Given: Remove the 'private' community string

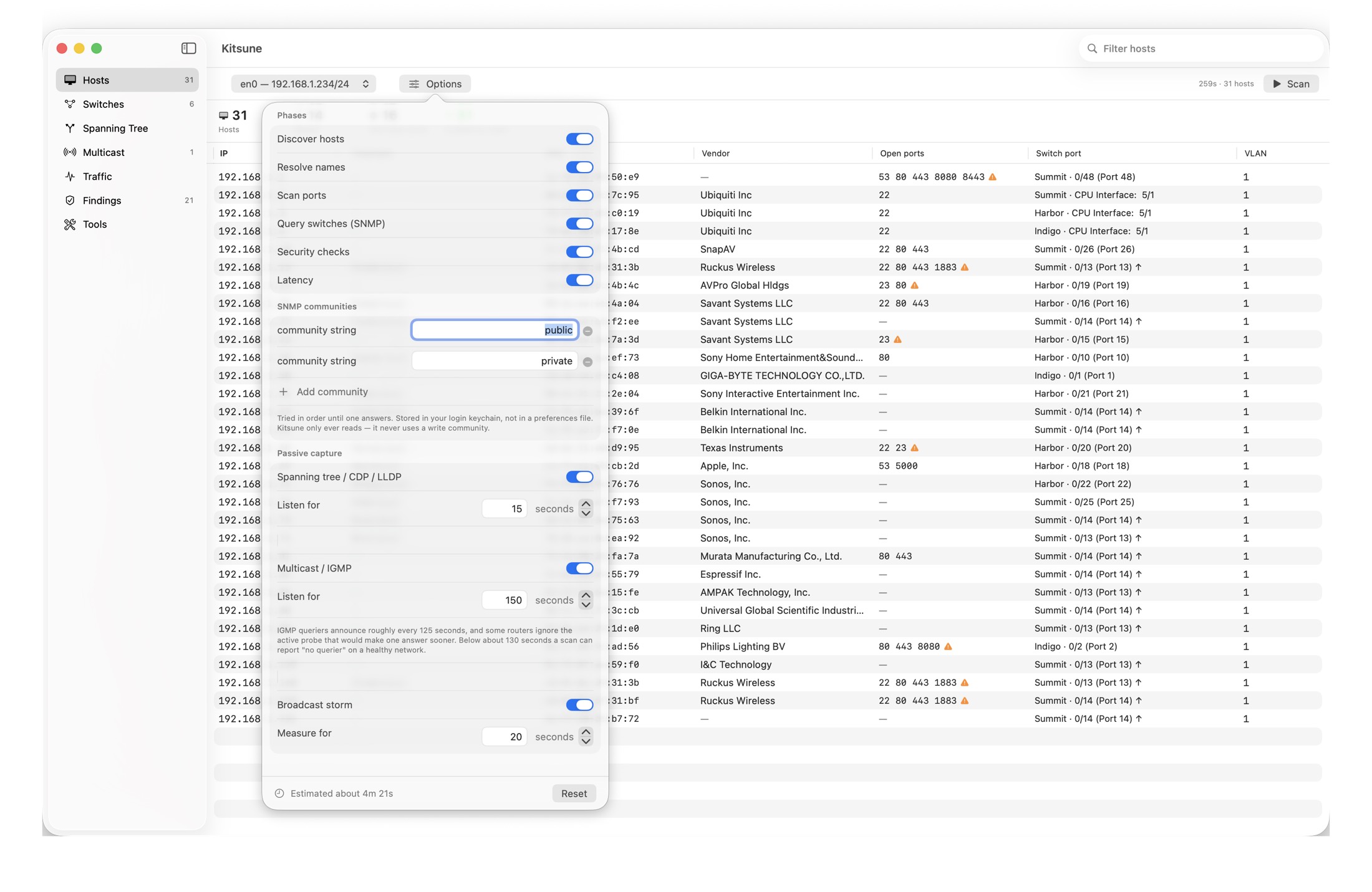Looking at the screenshot, I should (x=587, y=362).
